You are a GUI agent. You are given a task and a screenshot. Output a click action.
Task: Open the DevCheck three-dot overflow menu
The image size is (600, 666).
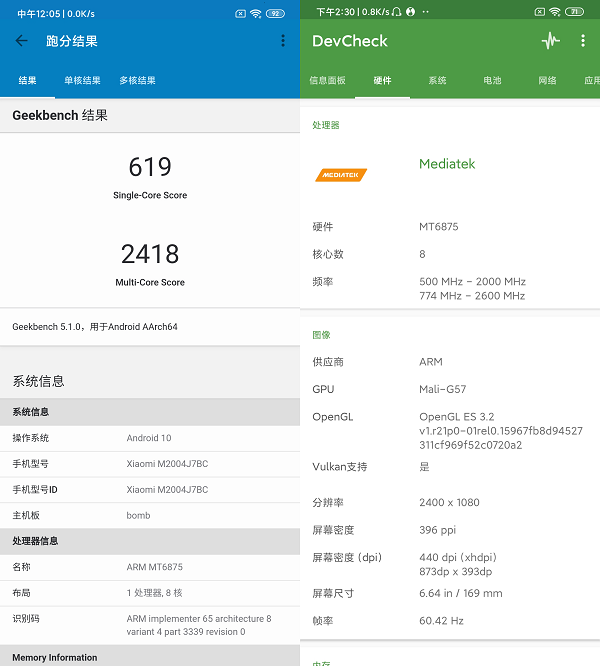coord(583,41)
